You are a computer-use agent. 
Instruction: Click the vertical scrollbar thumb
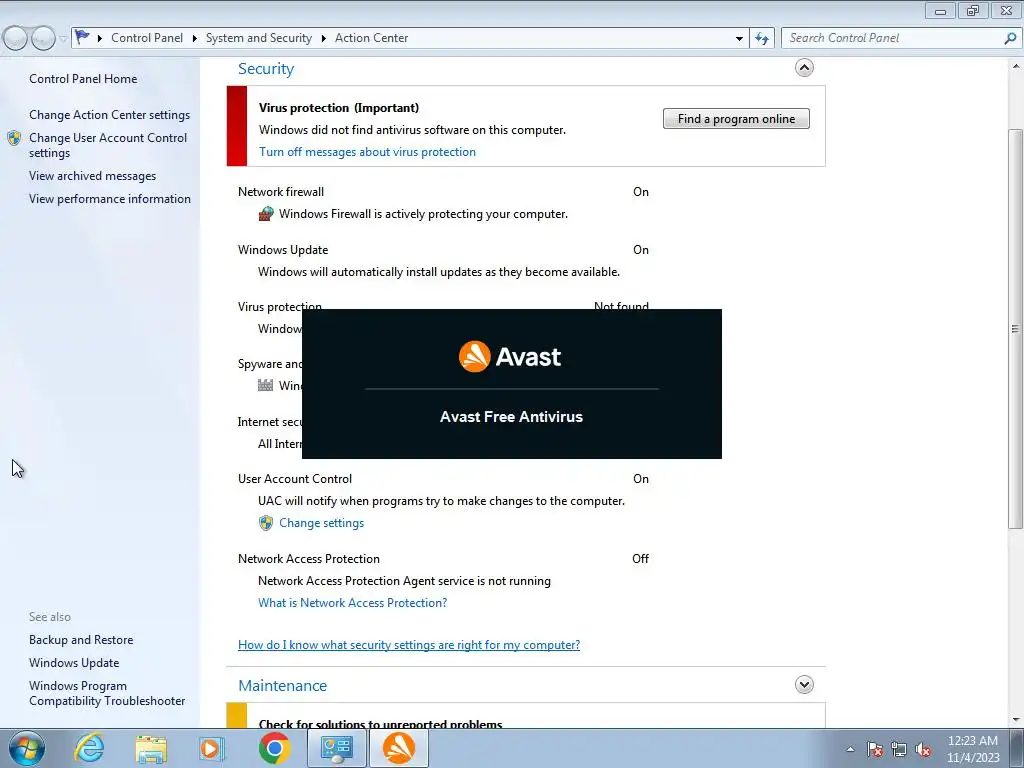1016,328
